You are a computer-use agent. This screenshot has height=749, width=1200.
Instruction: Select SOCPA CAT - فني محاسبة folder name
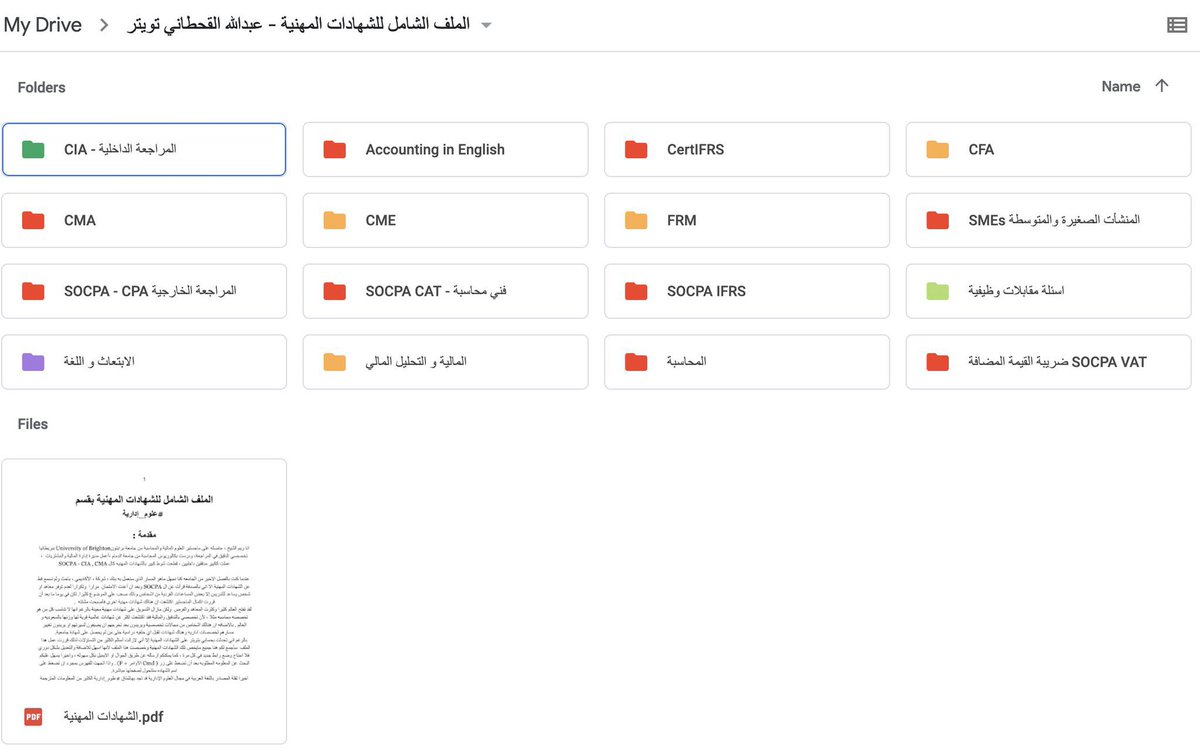pyautogui.click(x=436, y=291)
